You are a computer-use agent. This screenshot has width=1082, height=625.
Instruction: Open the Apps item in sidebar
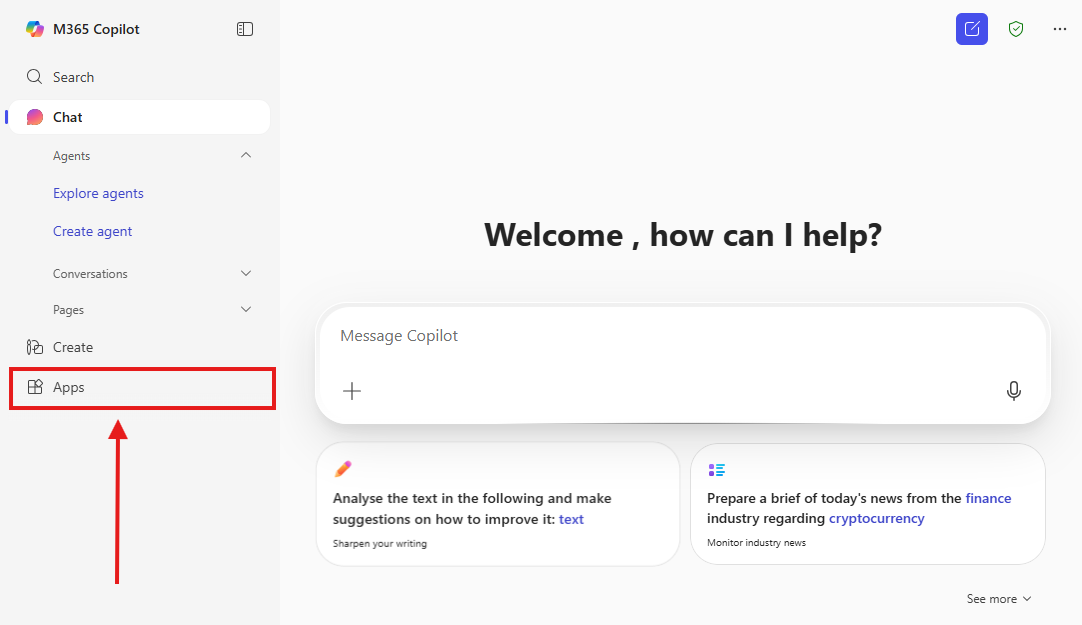tap(68, 387)
